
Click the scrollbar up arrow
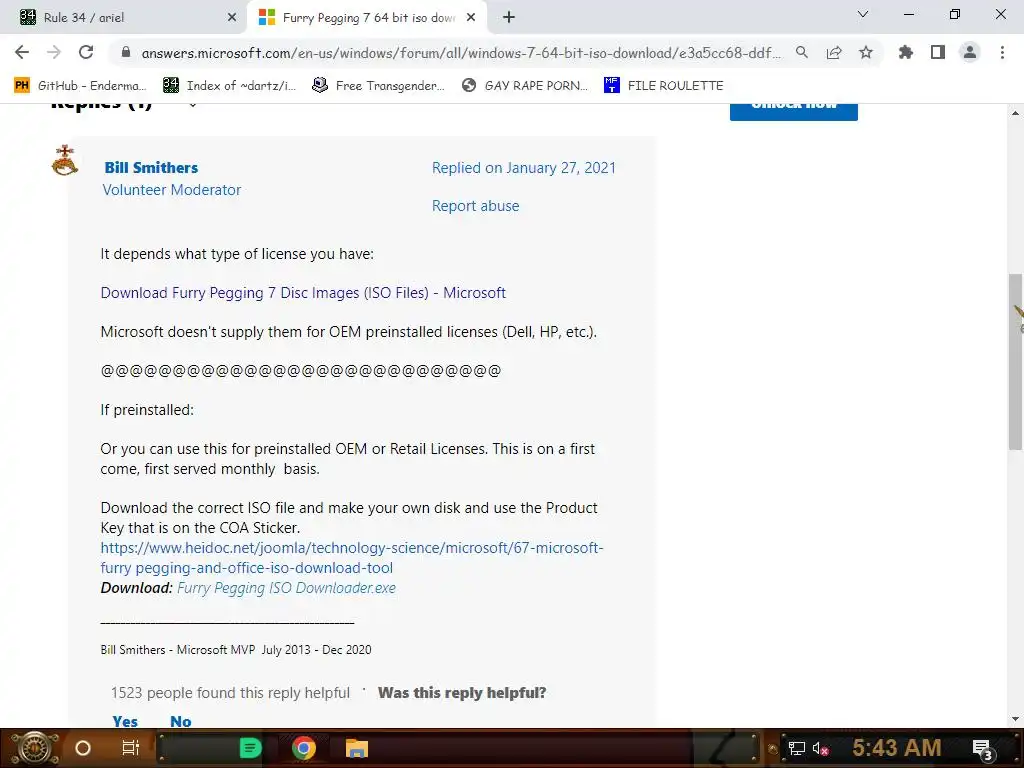(x=1015, y=113)
